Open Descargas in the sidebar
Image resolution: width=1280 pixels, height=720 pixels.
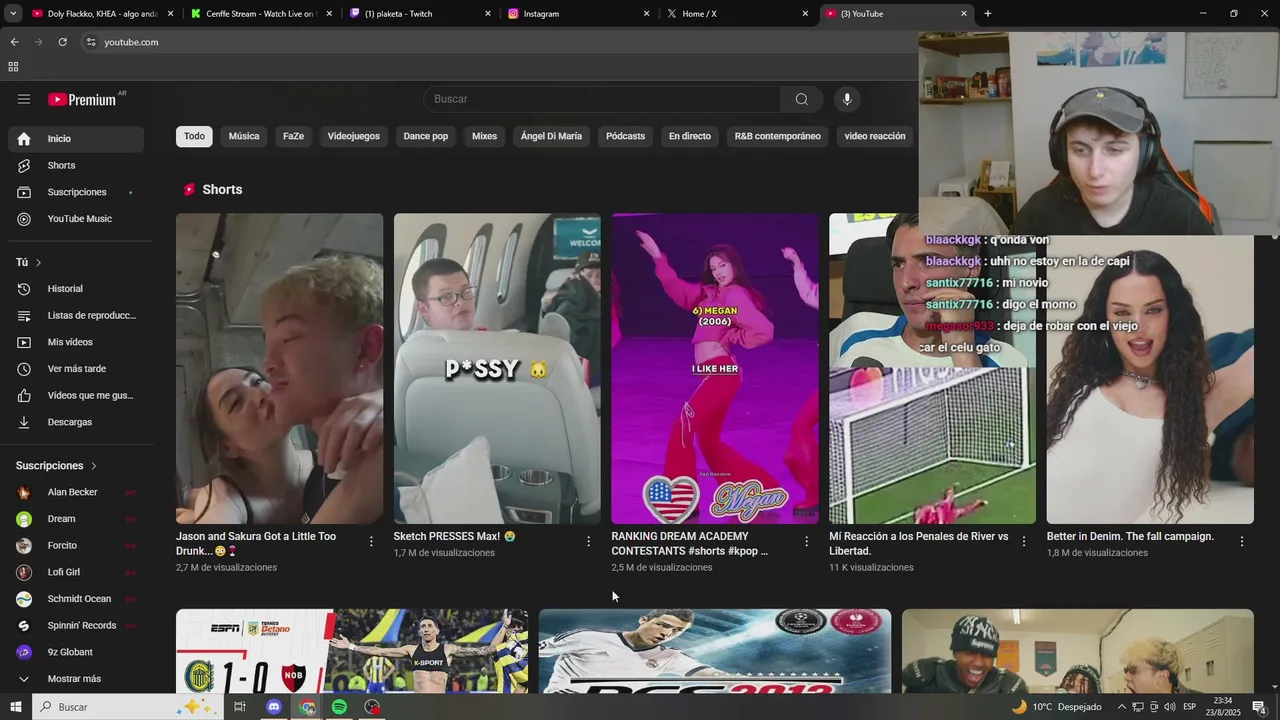(x=76, y=422)
